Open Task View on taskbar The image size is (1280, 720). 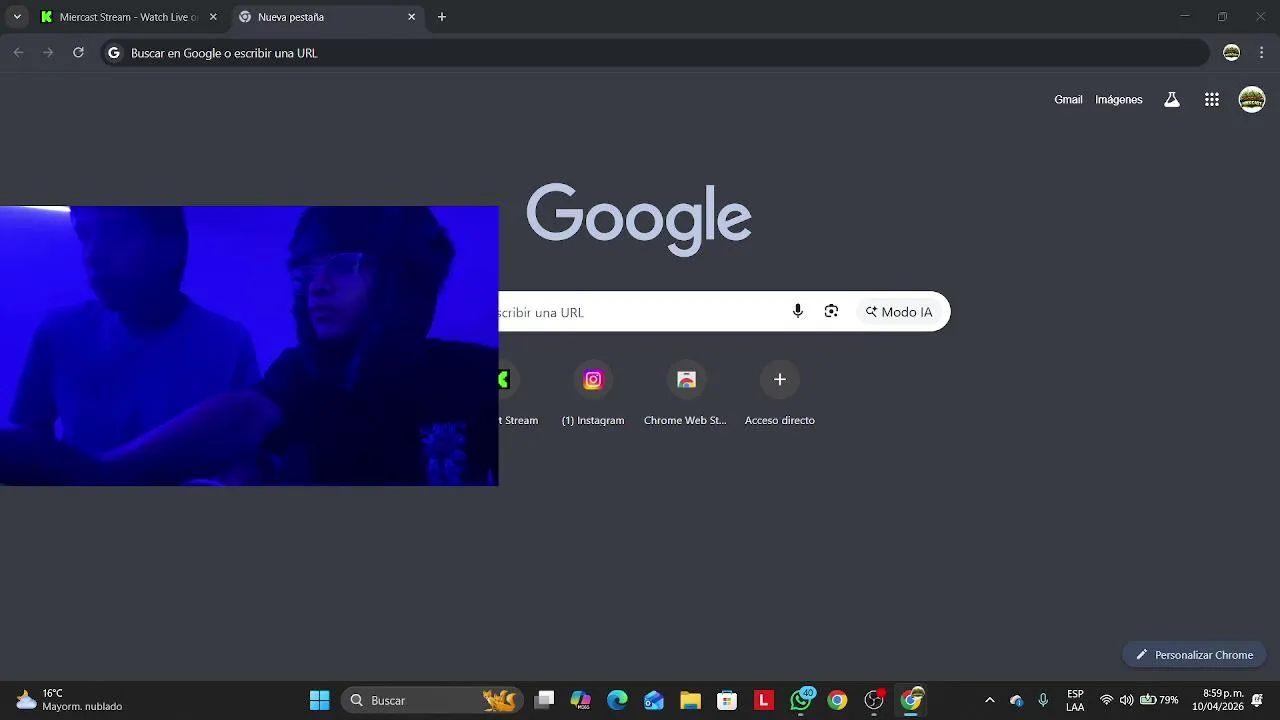pyautogui.click(x=544, y=700)
